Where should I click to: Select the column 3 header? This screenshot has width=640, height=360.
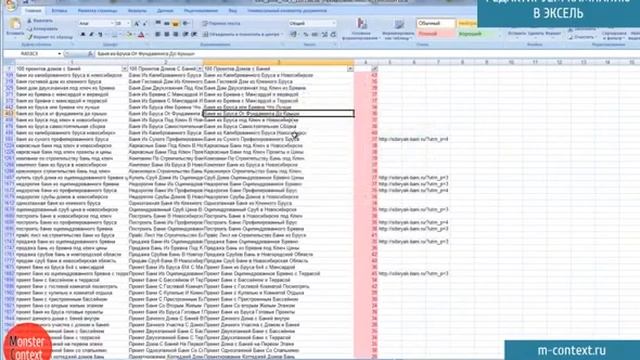(x=278, y=62)
